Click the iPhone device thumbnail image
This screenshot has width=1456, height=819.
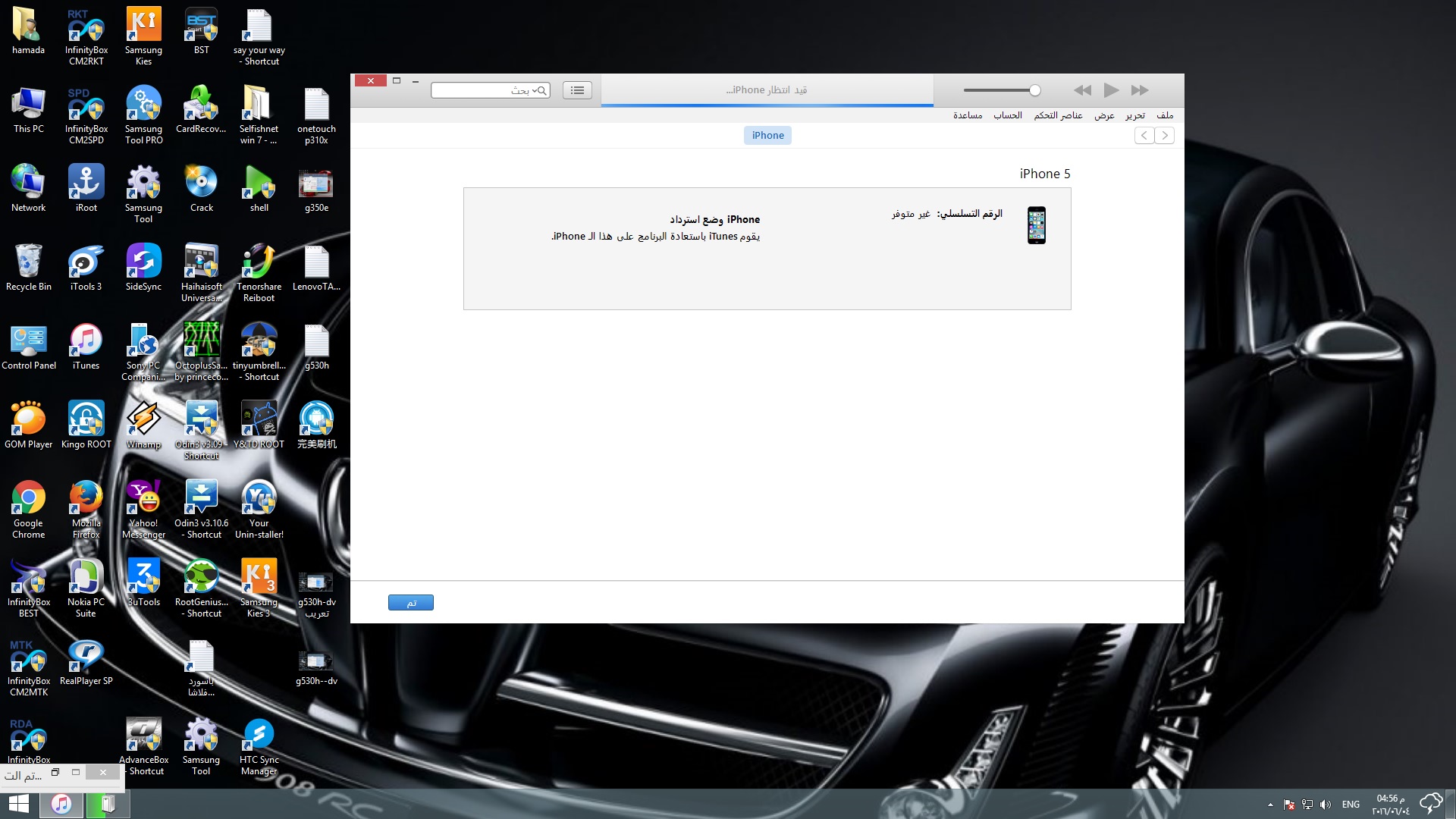(1037, 225)
